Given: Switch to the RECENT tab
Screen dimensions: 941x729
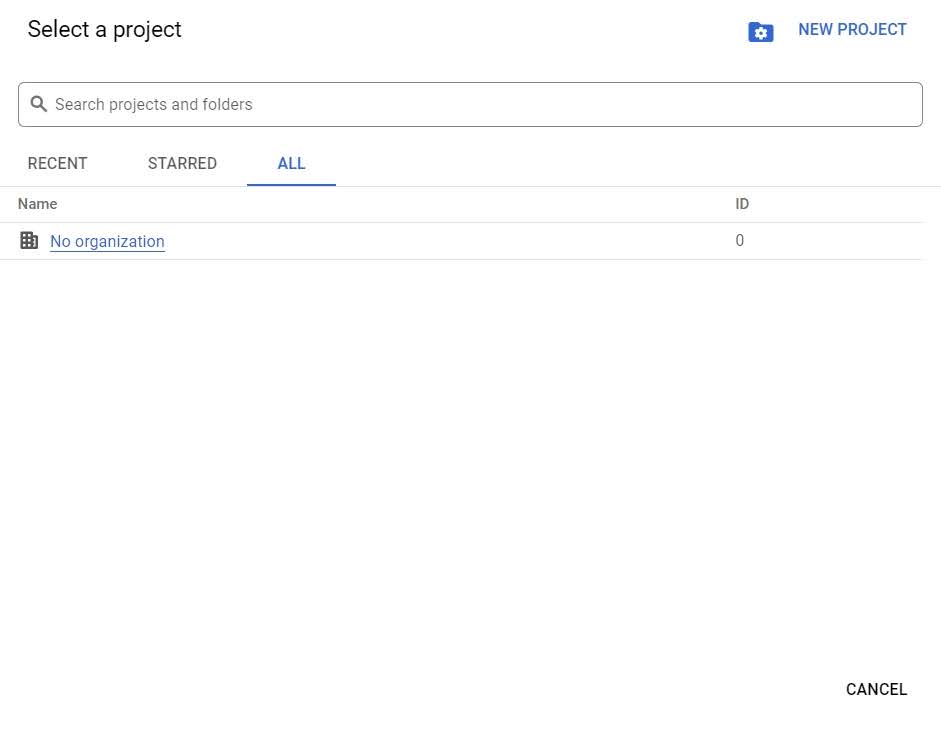Looking at the screenshot, I should coord(58,163).
